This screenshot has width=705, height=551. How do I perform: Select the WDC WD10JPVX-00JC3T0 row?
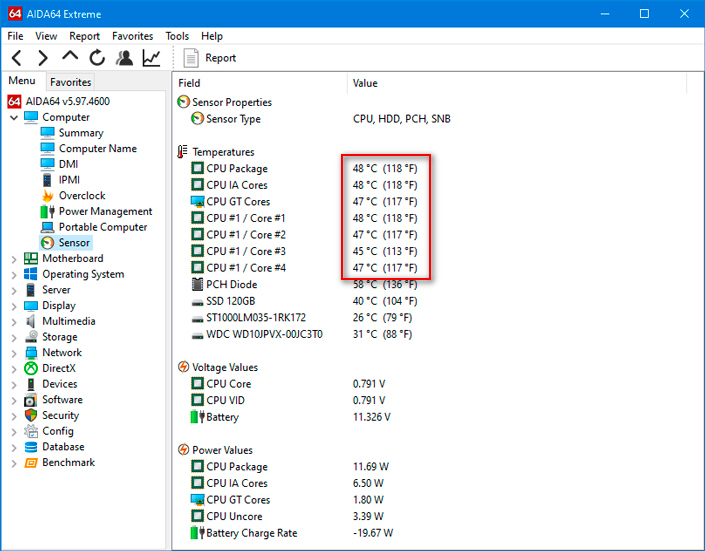click(301, 335)
